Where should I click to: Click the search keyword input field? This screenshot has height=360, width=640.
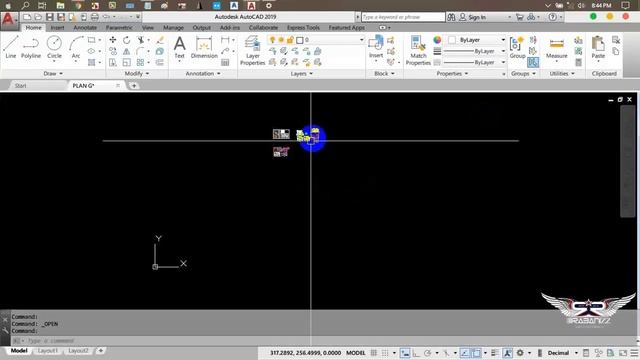[x=403, y=17]
